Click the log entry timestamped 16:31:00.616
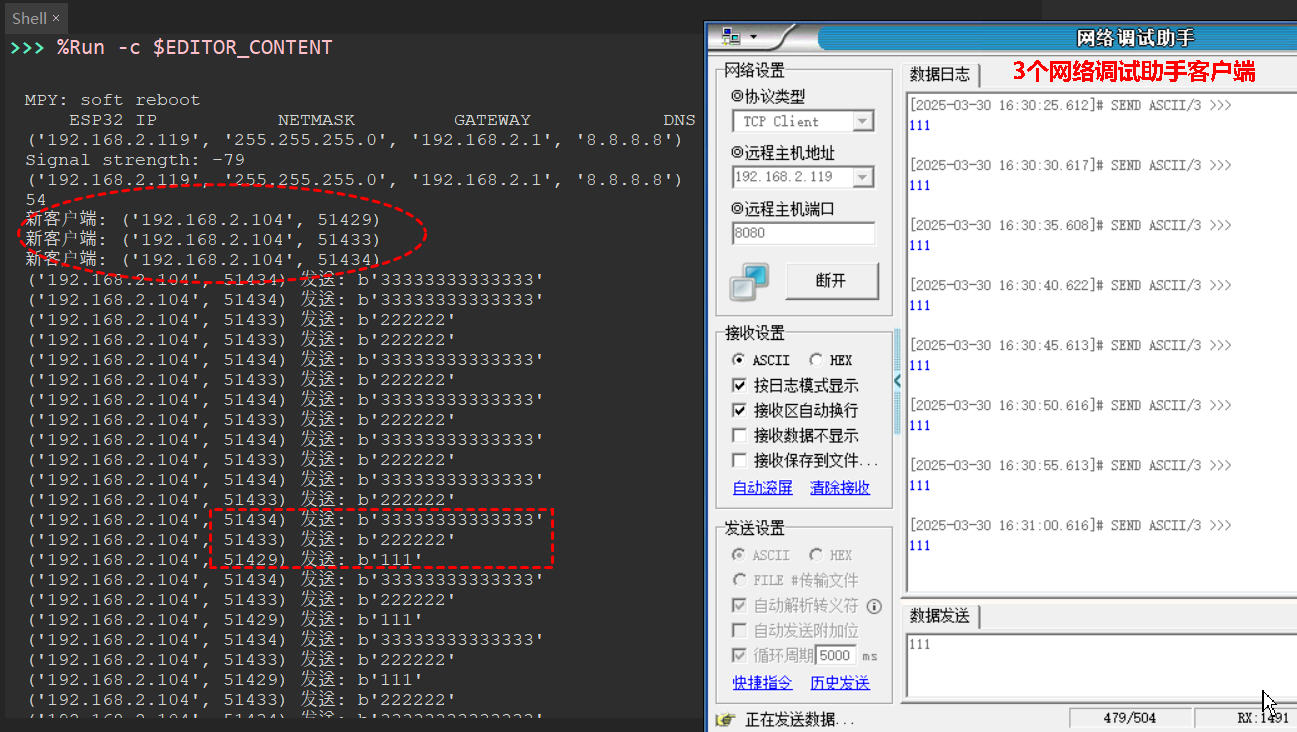This screenshot has width=1297, height=732. point(1071,525)
